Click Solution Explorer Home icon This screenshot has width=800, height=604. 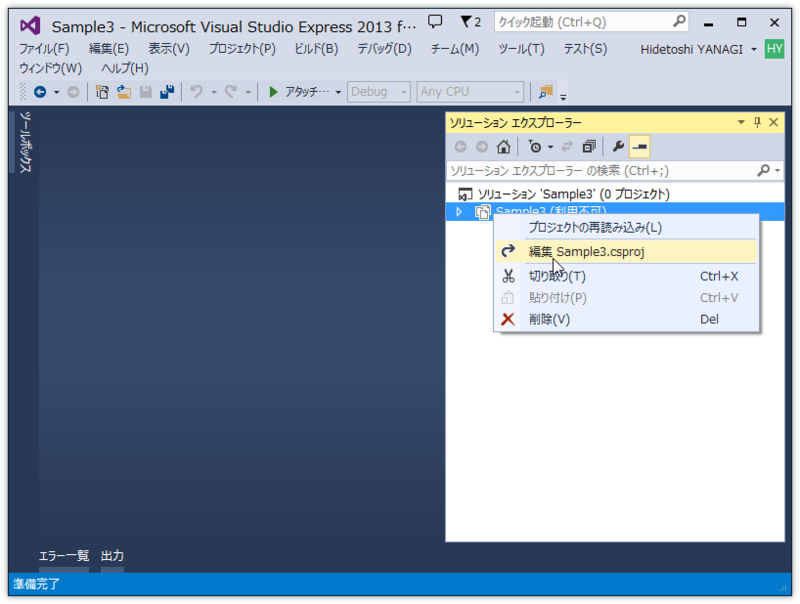(x=504, y=147)
